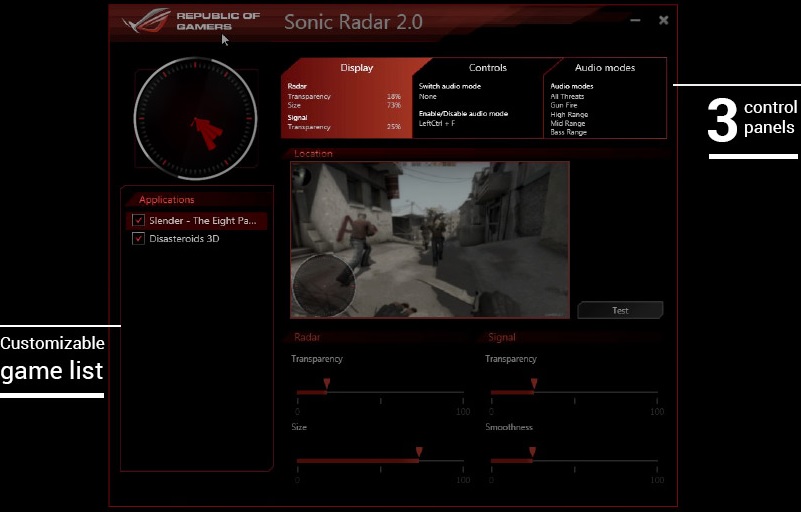Adjust the Radar Size slider handle
The height and width of the screenshot is (512, 801).
click(419, 452)
